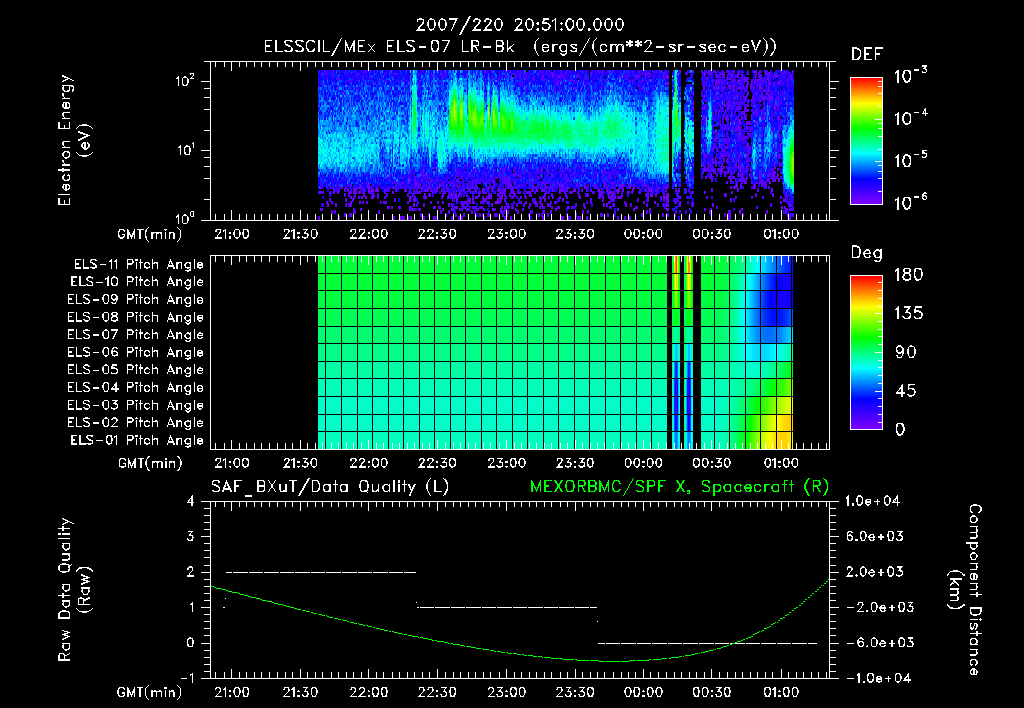1024x708 pixels.
Task: Click the 6.0e+03 right axis value
Action: [876, 536]
